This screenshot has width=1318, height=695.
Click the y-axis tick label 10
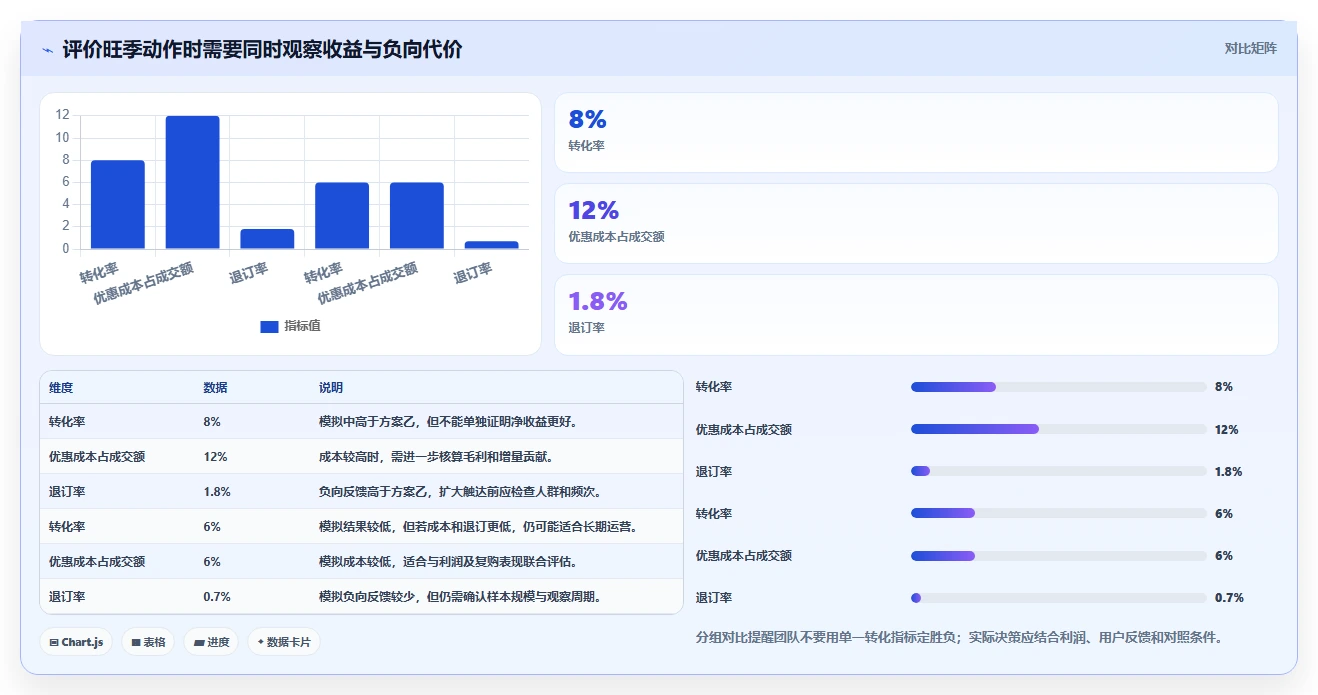[x=62, y=138]
